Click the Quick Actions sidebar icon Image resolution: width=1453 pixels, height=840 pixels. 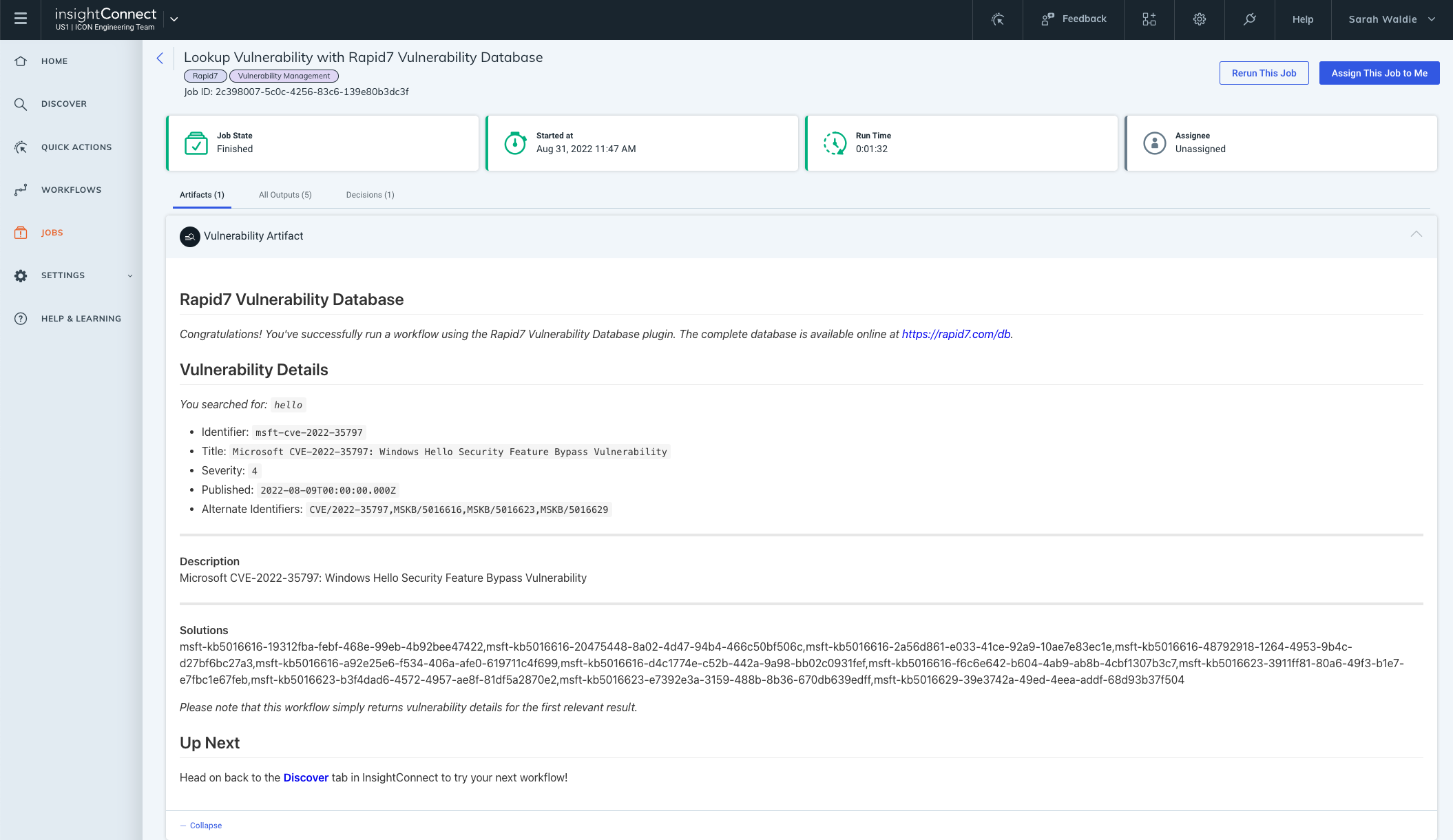tap(21, 147)
